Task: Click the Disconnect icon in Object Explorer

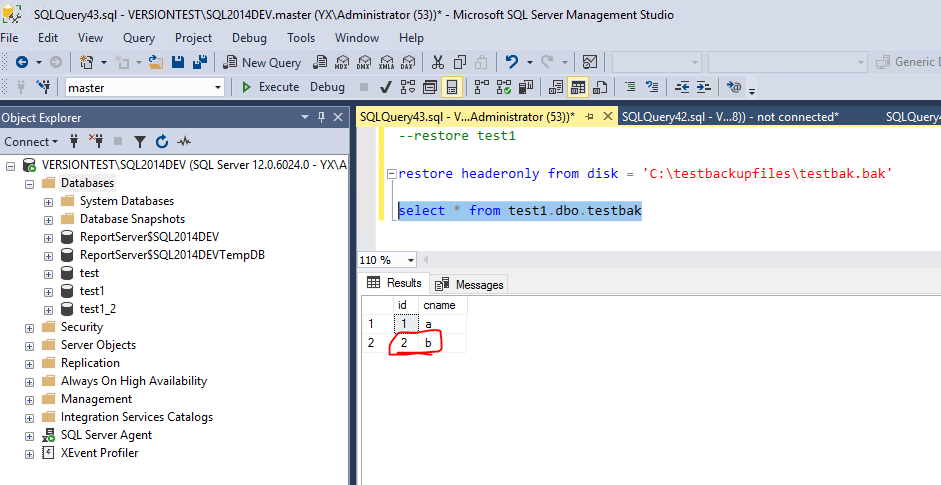Action: click(x=96, y=142)
